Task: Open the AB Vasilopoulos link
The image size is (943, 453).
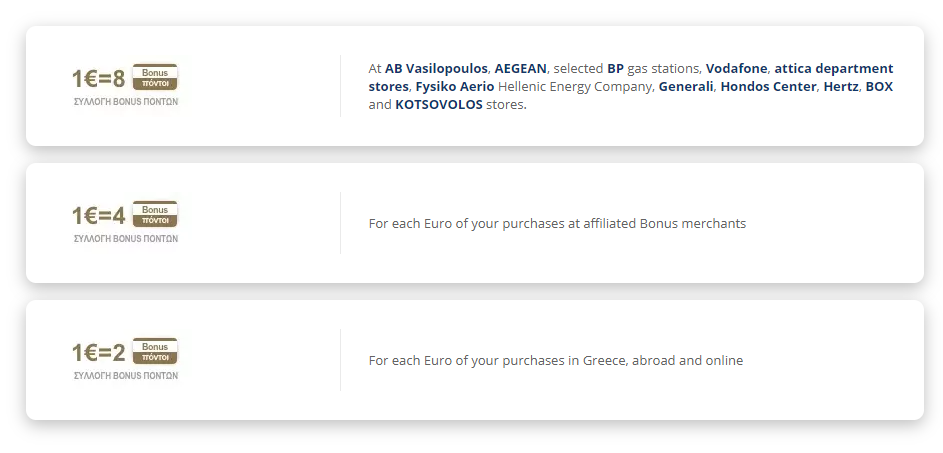Action: pyautogui.click(x=436, y=68)
